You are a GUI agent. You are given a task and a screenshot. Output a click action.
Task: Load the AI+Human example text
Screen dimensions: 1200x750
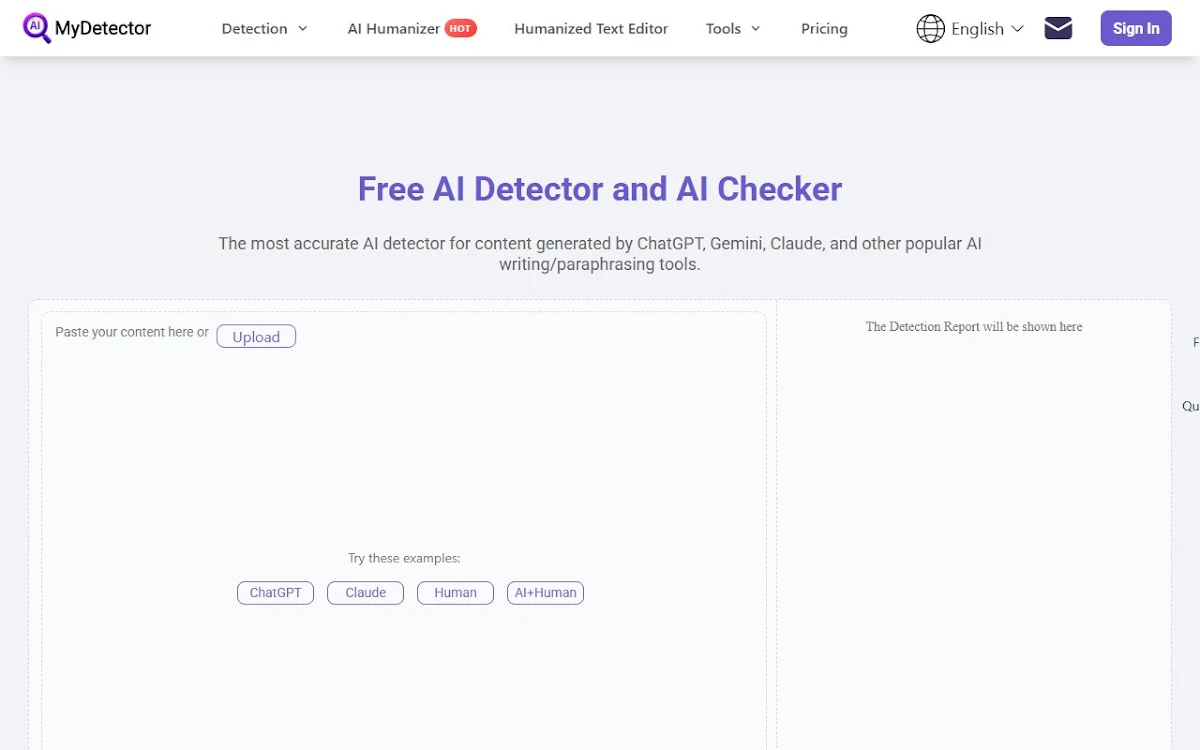click(545, 593)
